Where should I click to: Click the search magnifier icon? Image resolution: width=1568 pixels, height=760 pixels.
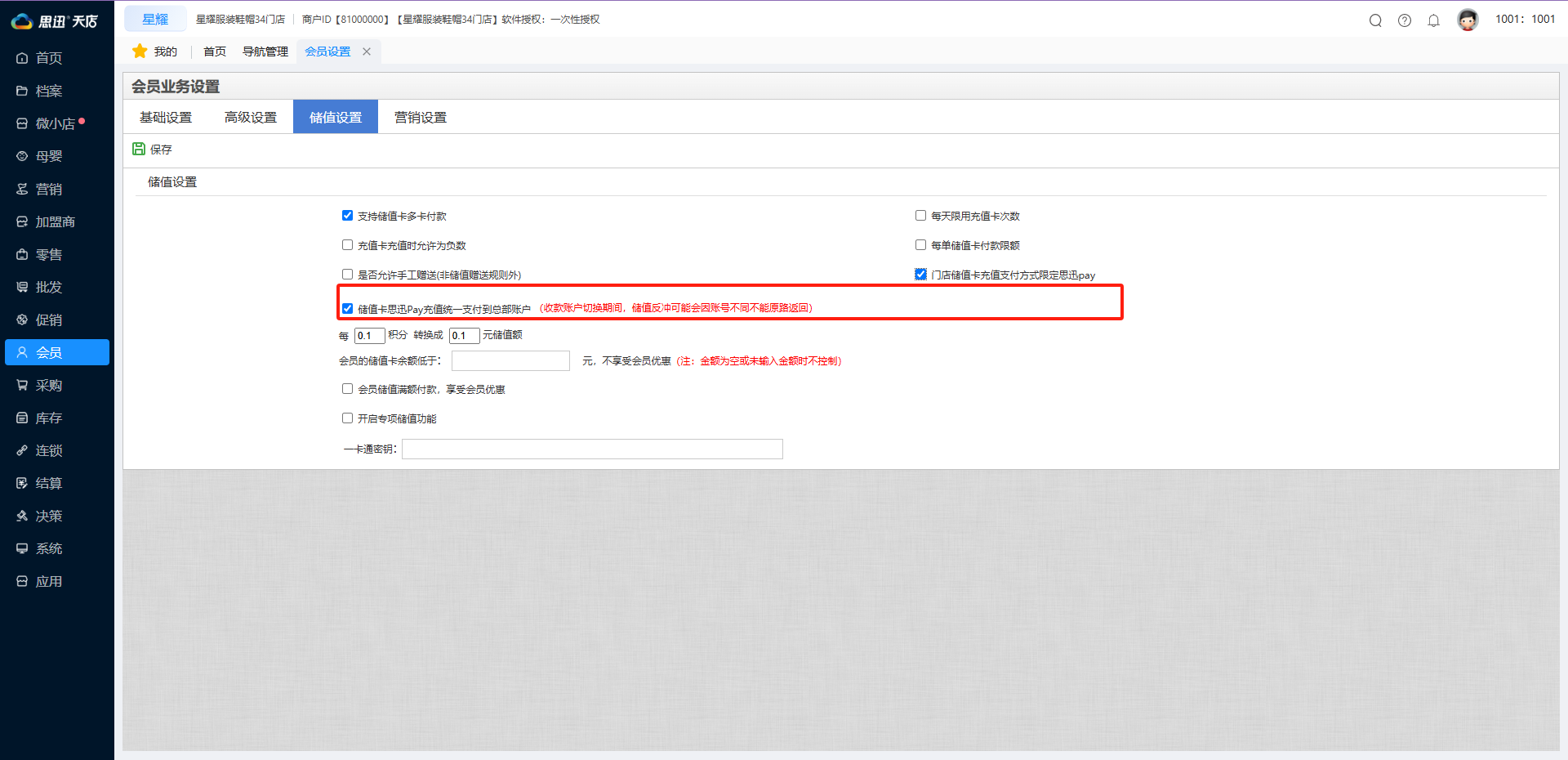click(1375, 20)
